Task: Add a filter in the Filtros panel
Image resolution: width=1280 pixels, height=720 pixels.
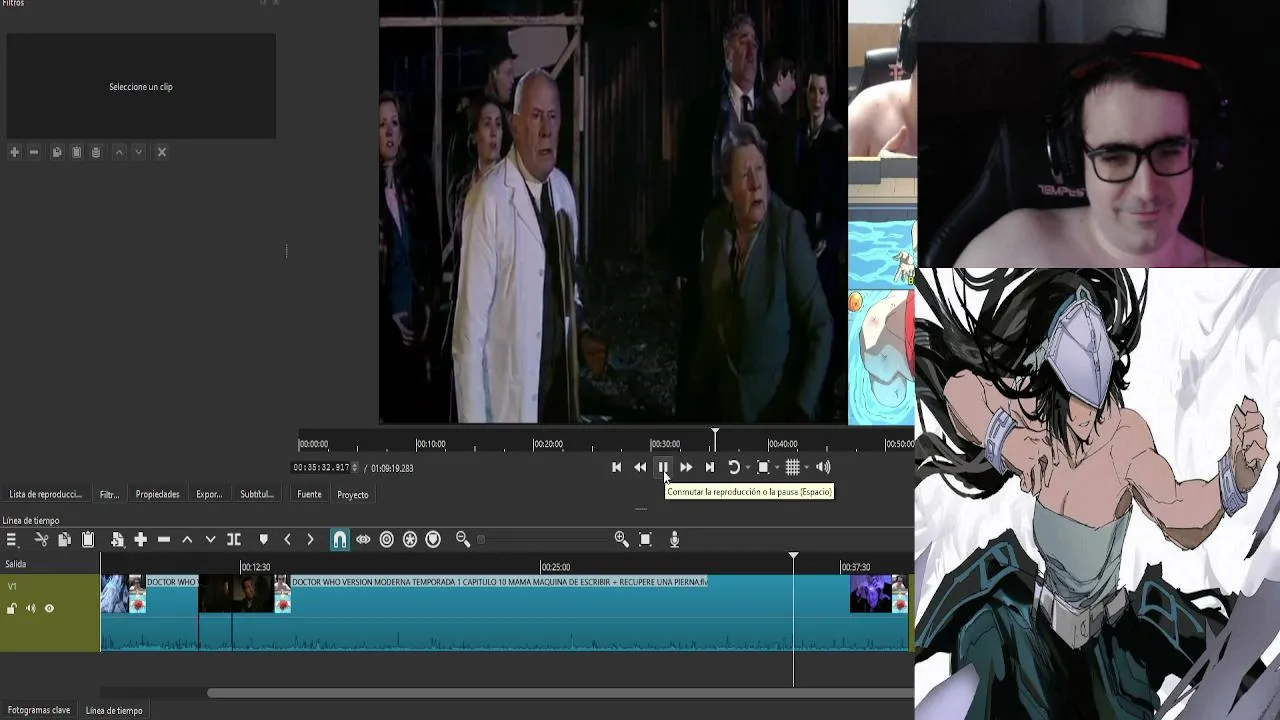Action: pos(14,152)
